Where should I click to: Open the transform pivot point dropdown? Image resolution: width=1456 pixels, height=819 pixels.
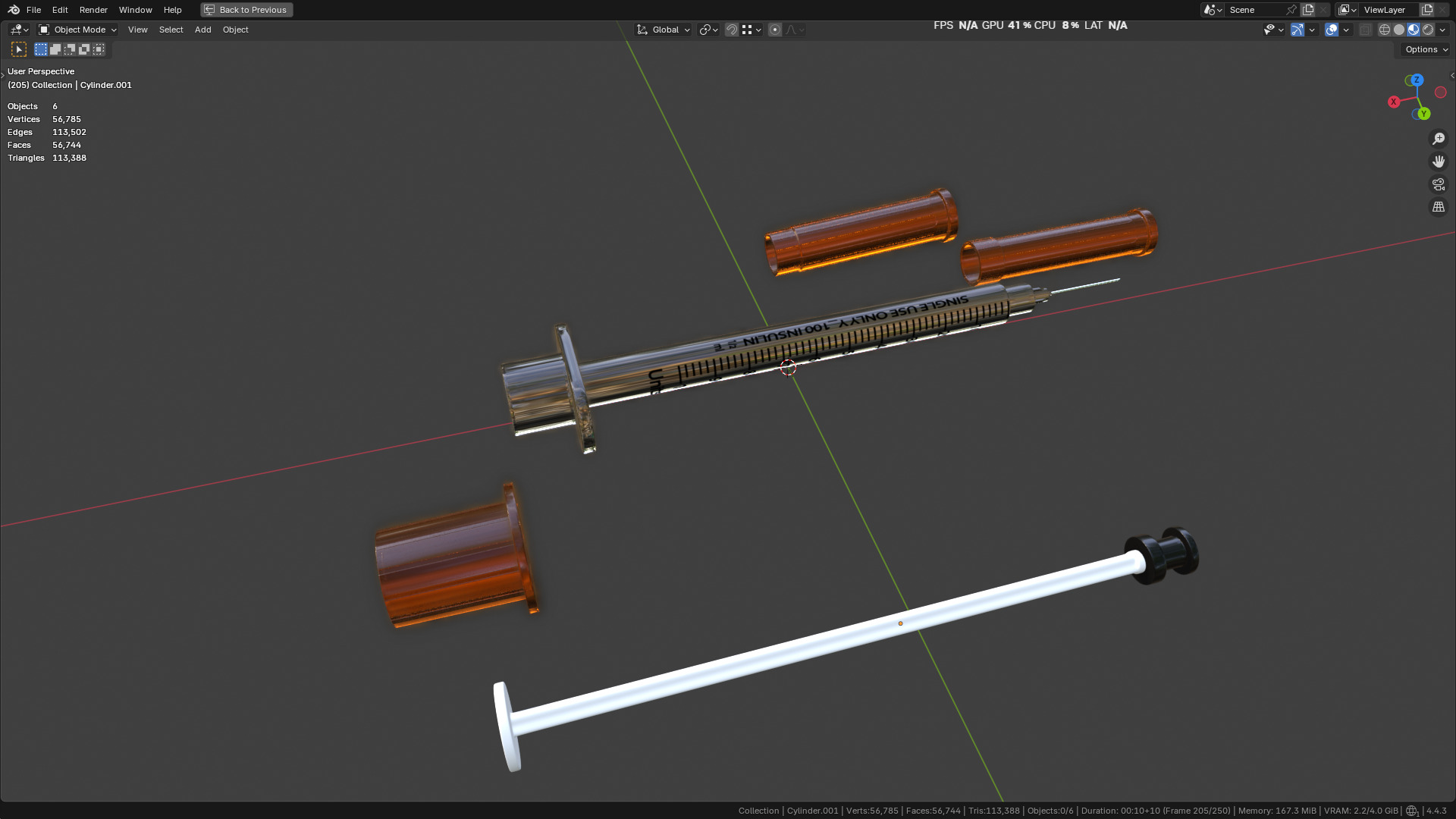(708, 30)
